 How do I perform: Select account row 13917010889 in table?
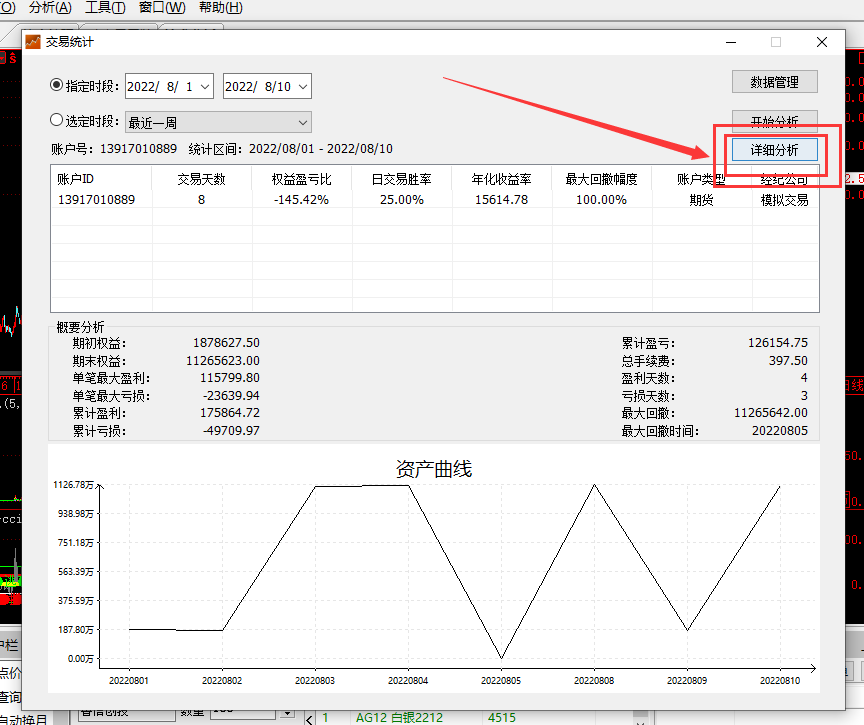tap(434, 199)
